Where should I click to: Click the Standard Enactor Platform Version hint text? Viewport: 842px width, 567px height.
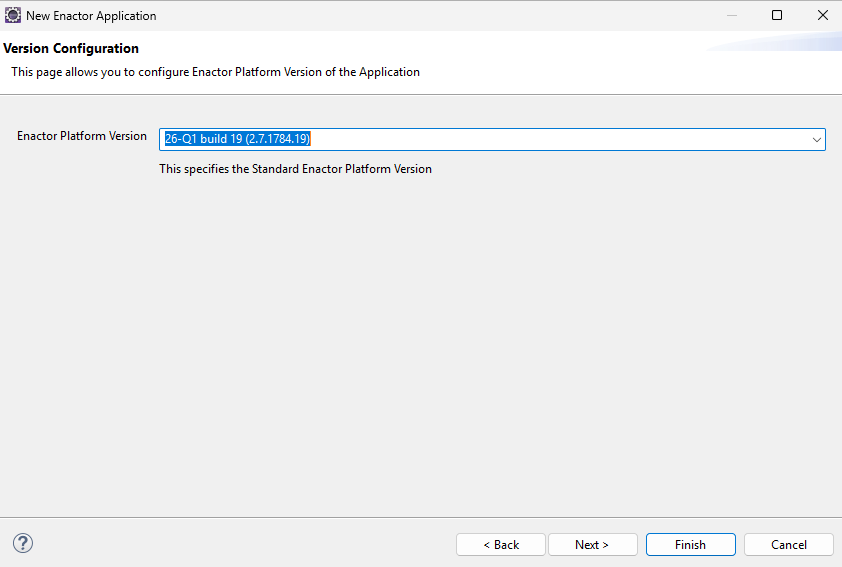[295, 169]
